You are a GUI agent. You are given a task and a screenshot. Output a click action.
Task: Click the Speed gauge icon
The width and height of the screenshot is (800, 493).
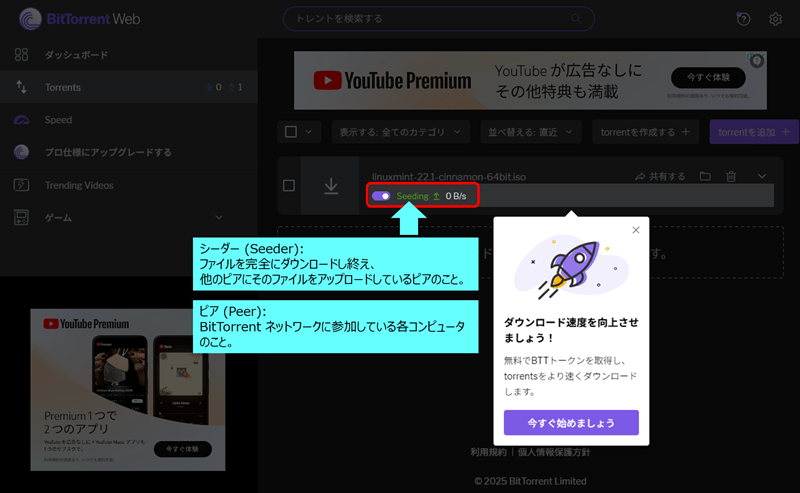click(x=21, y=120)
